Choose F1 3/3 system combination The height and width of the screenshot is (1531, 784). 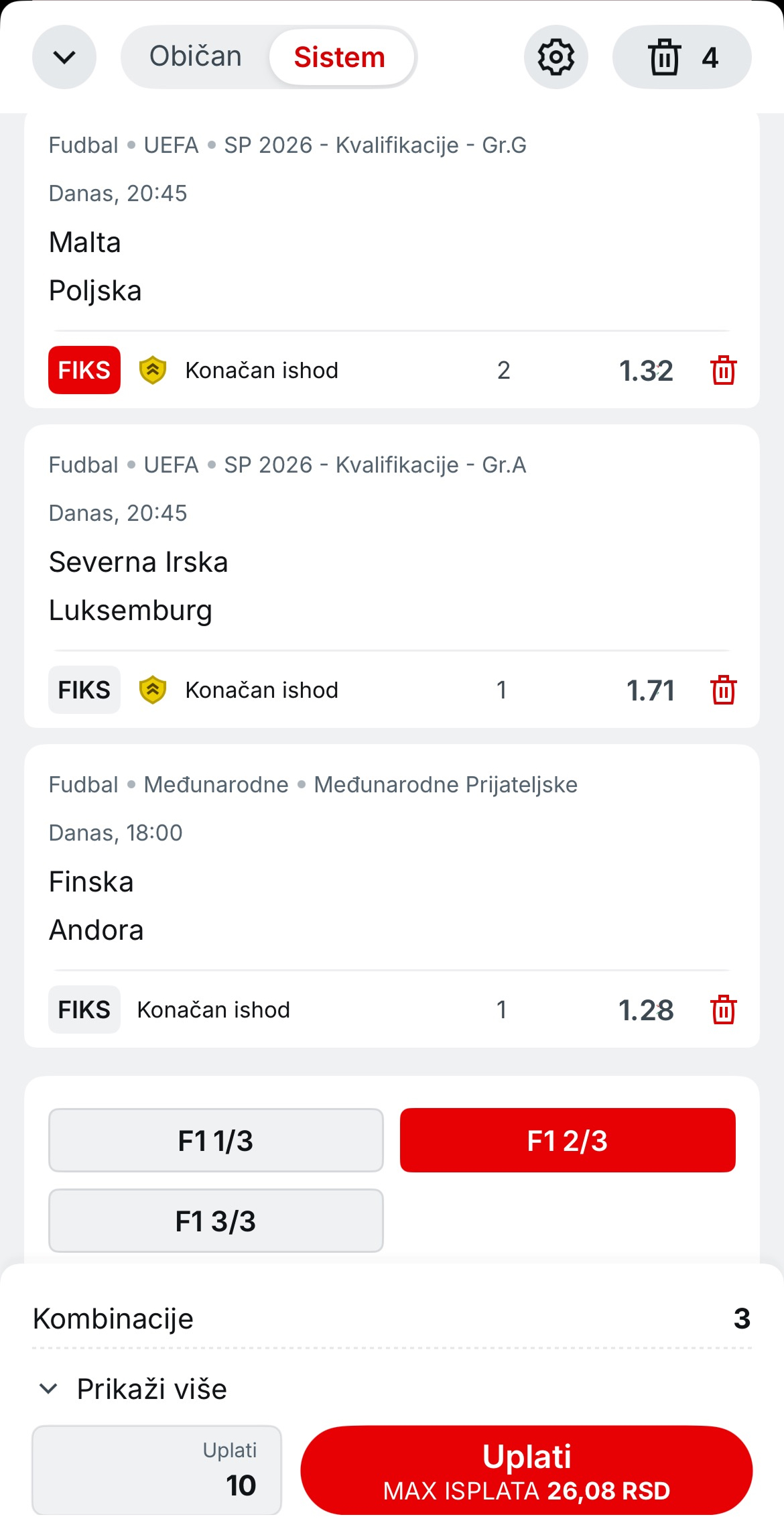pyautogui.click(x=216, y=1221)
